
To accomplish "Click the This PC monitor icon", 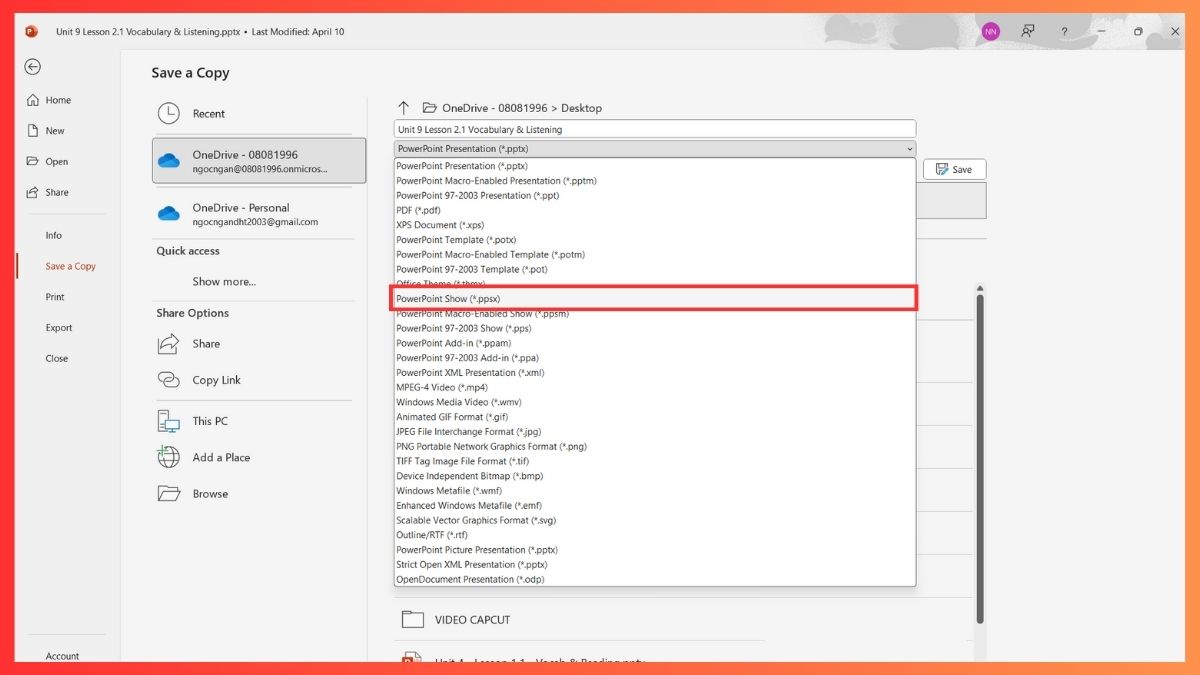I will (x=168, y=421).
